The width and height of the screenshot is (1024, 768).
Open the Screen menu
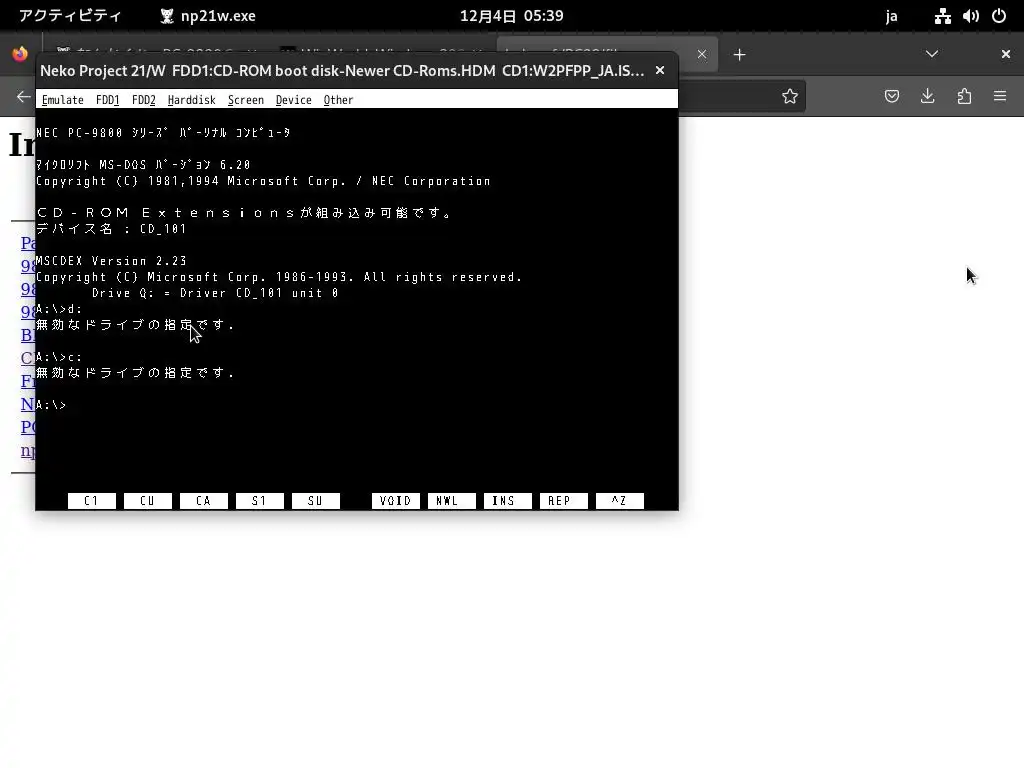[246, 100]
